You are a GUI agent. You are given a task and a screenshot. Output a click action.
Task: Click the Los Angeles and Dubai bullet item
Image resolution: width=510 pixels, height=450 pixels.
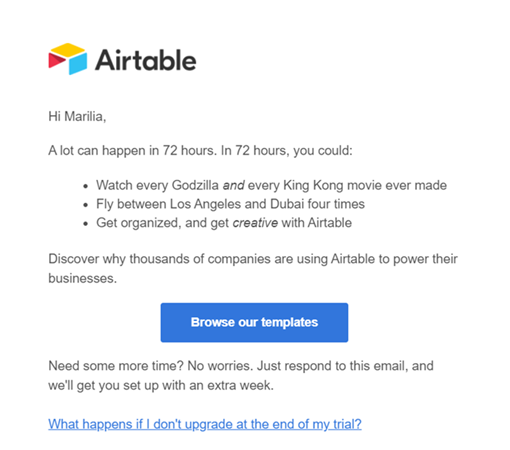pyautogui.click(x=230, y=204)
